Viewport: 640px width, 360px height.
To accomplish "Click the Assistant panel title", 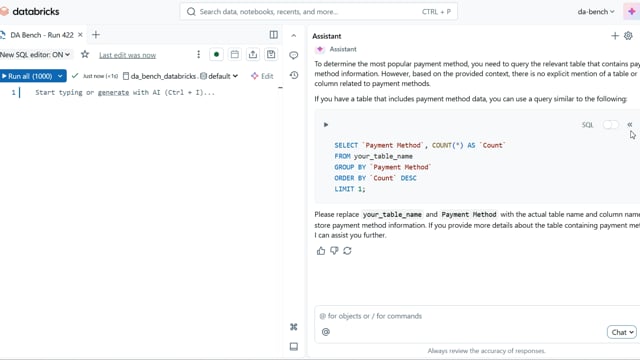I will (x=327, y=36).
